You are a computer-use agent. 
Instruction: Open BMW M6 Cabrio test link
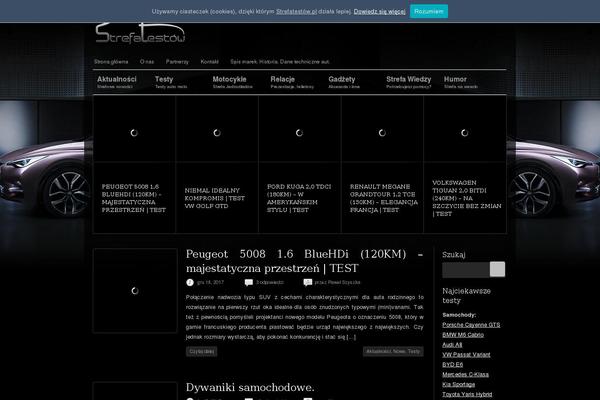point(463,335)
